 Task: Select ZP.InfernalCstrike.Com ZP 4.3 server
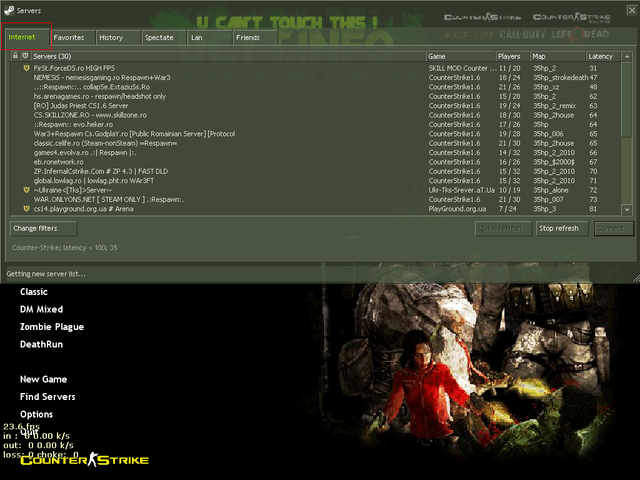316,171
